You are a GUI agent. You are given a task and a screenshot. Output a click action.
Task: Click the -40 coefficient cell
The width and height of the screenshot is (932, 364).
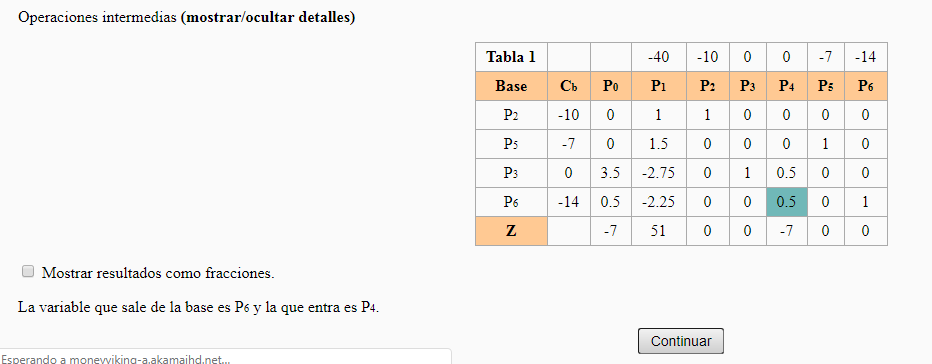[x=659, y=57]
